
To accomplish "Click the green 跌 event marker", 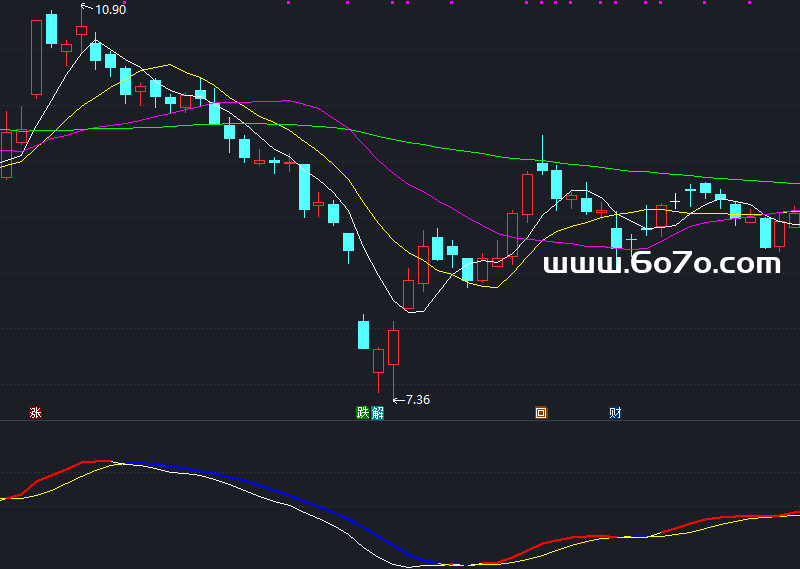I will tap(363, 413).
